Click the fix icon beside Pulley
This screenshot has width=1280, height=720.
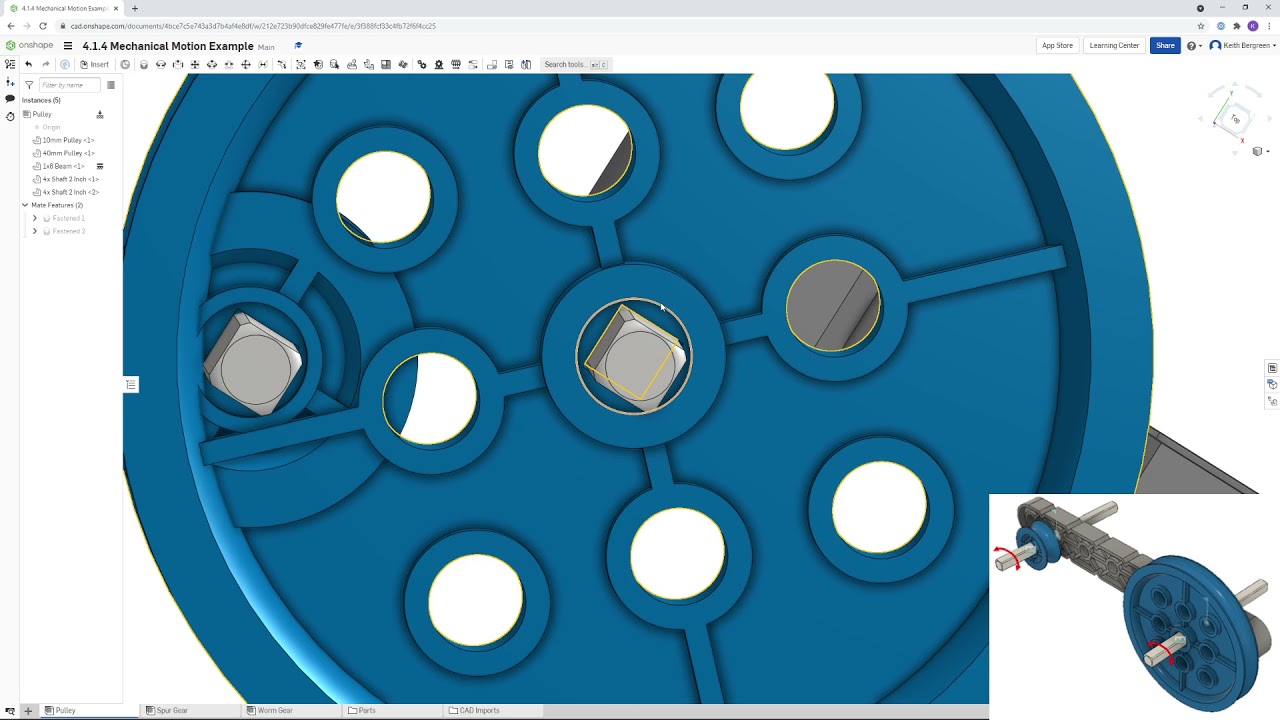tap(99, 114)
